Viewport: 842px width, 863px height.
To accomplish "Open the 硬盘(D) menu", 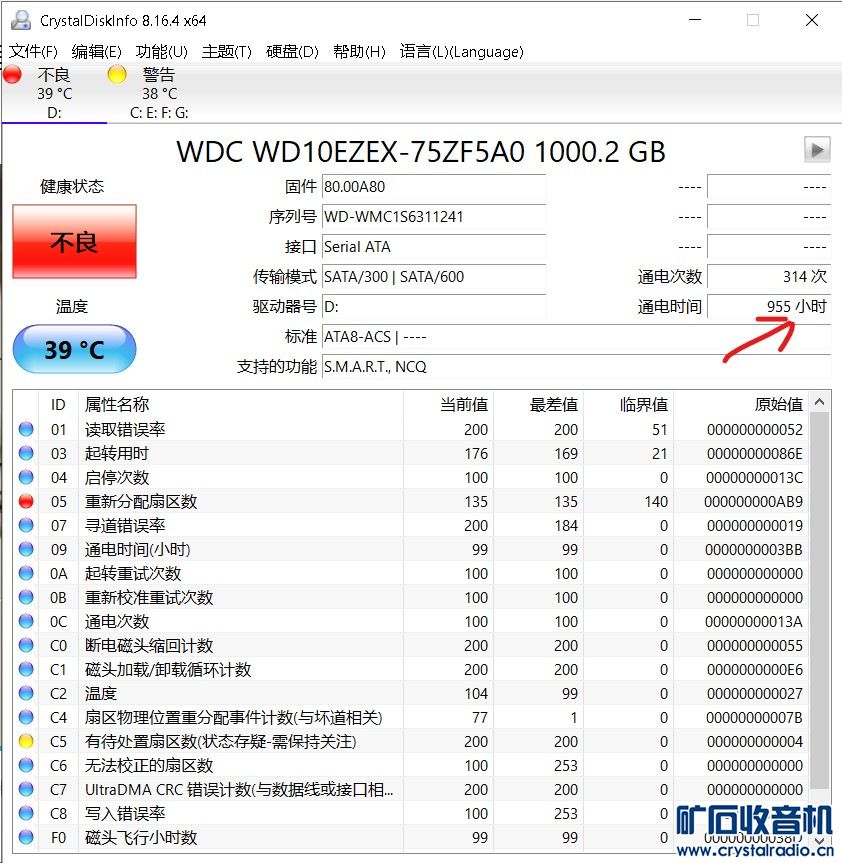I will pyautogui.click(x=292, y=52).
